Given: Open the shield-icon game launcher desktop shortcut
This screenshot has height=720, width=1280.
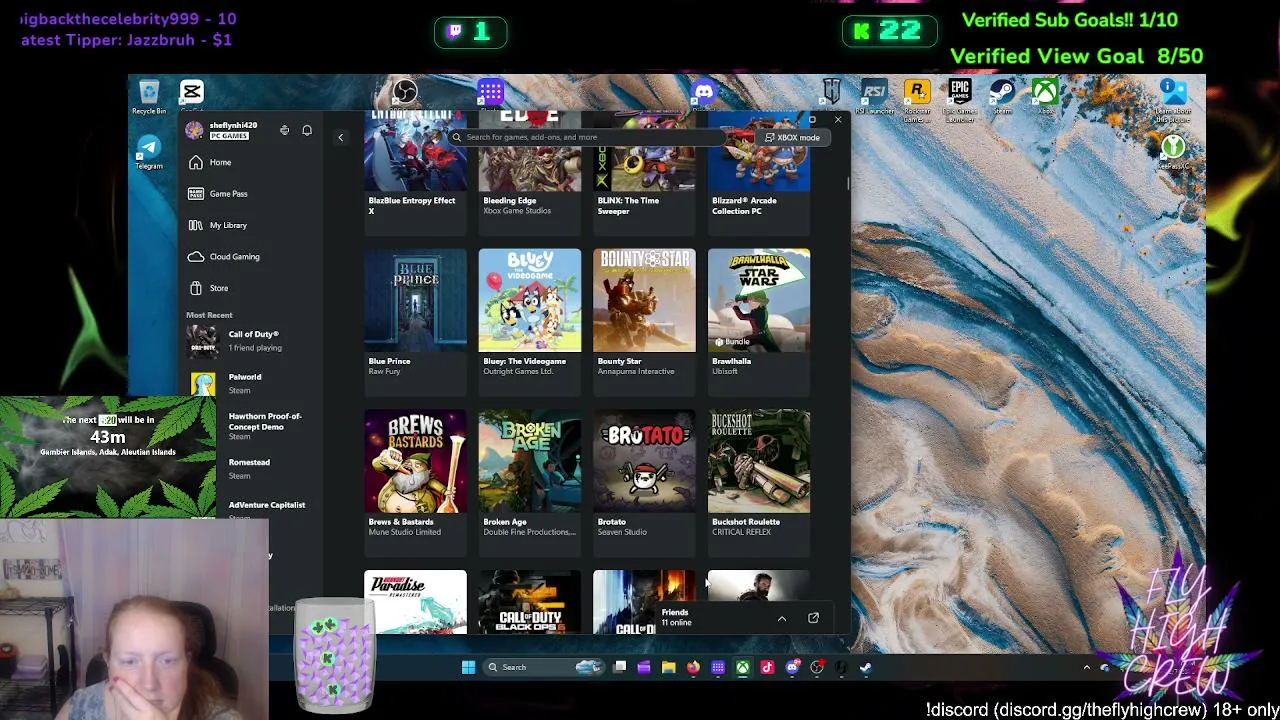Looking at the screenshot, I should click(832, 93).
